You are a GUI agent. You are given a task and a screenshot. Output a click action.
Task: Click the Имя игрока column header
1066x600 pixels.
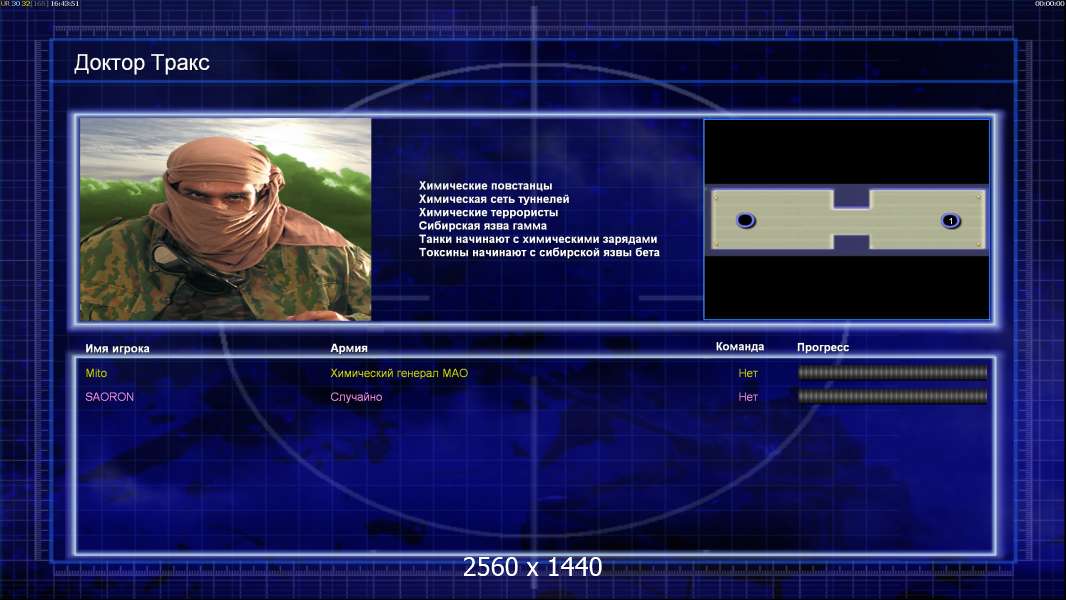point(118,349)
